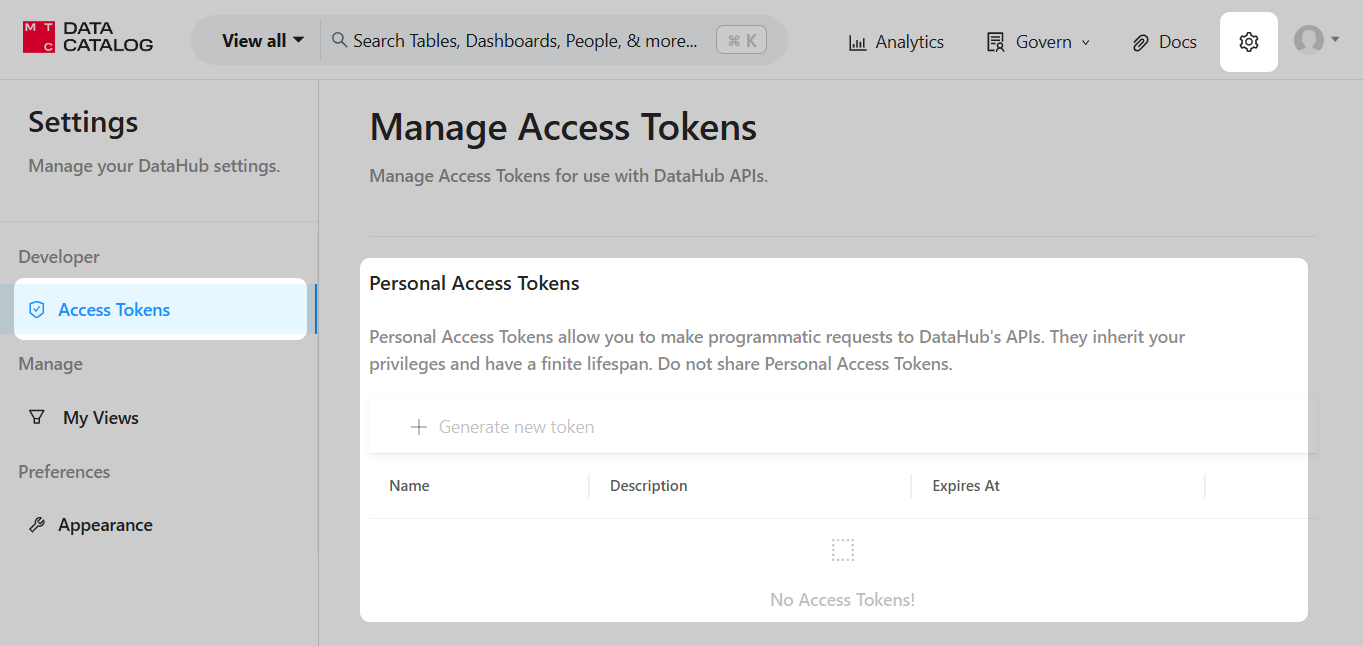Click the Govern document icon
The width and height of the screenshot is (1363, 646).
click(995, 42)
